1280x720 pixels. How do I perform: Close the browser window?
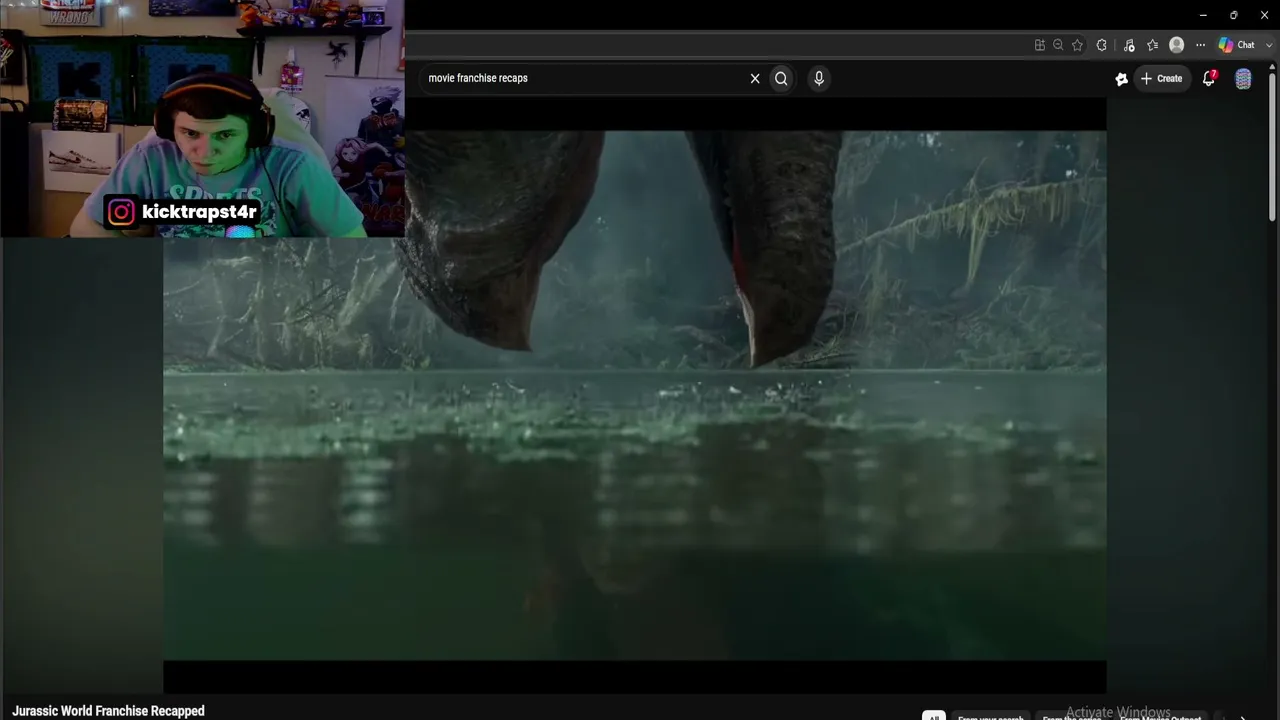point(1264,15)
